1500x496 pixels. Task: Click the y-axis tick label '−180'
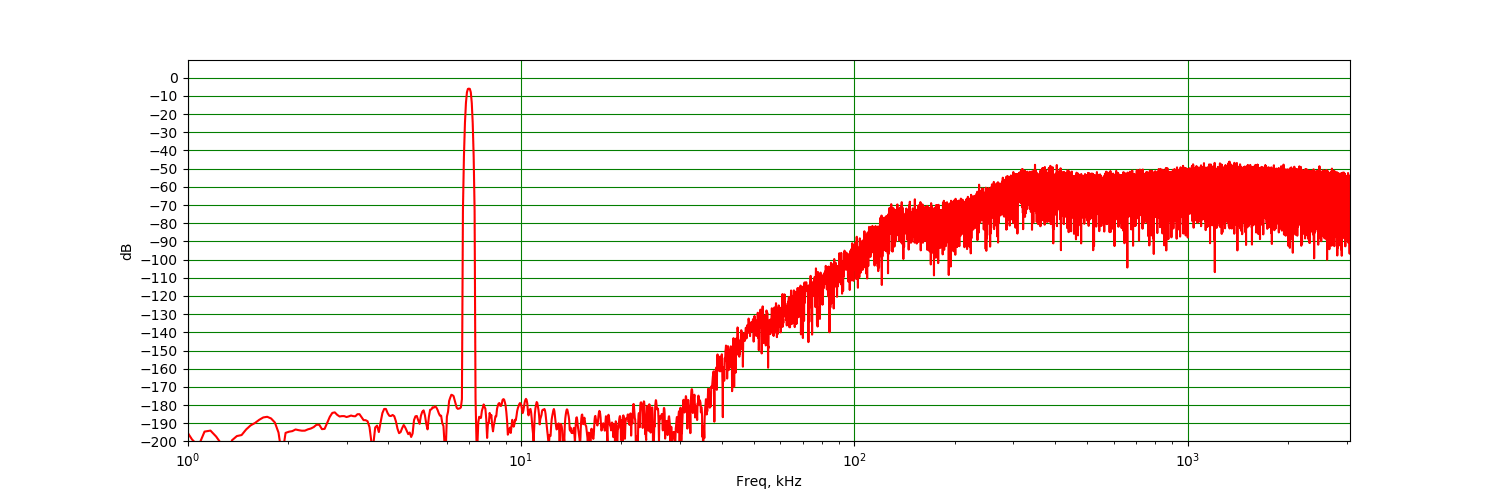[x=160, y=406]
